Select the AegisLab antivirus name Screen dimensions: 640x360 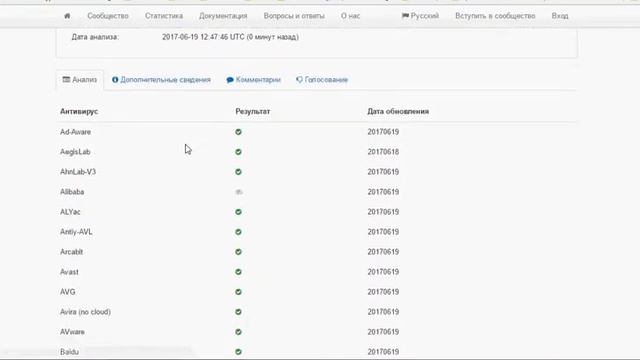tap(75, 152)
